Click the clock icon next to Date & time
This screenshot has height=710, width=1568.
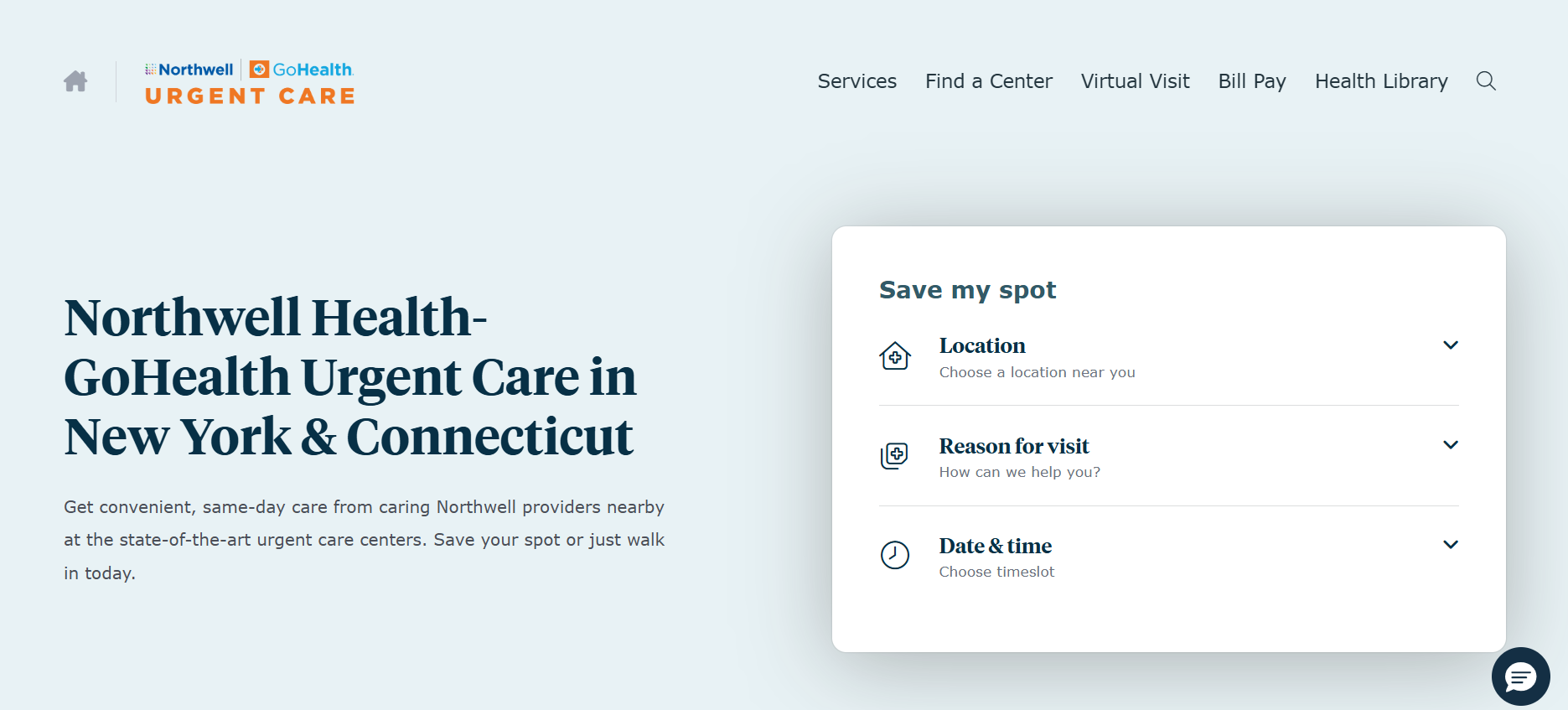(x=894, y=555)
